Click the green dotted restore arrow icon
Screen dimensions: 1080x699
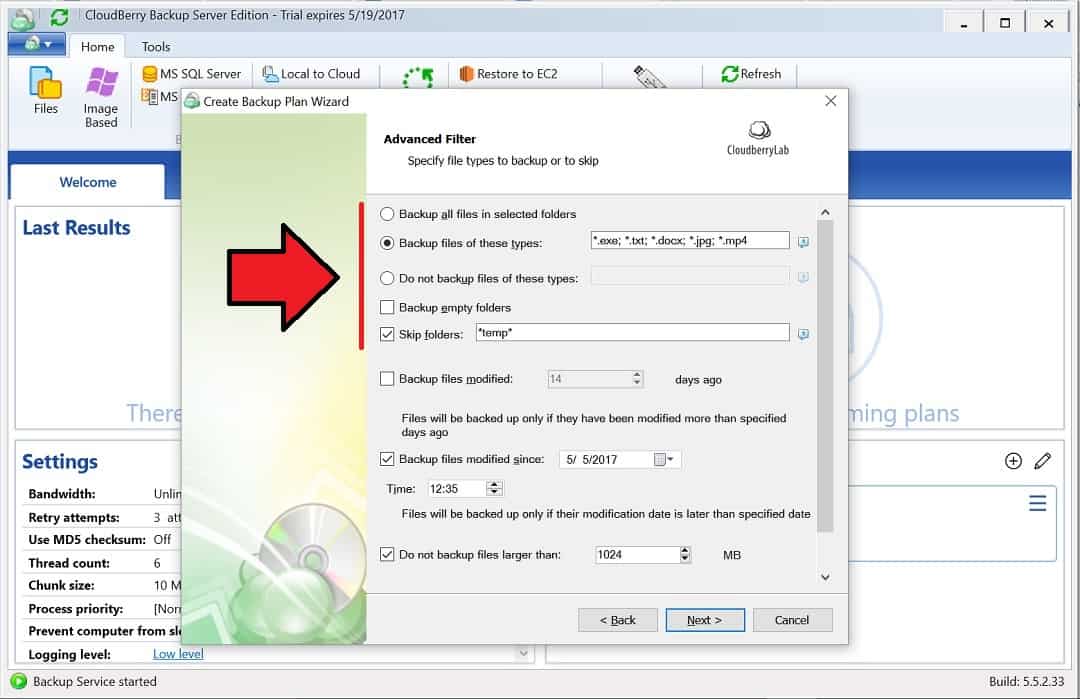pyautogui.click(x=418, y=77)
